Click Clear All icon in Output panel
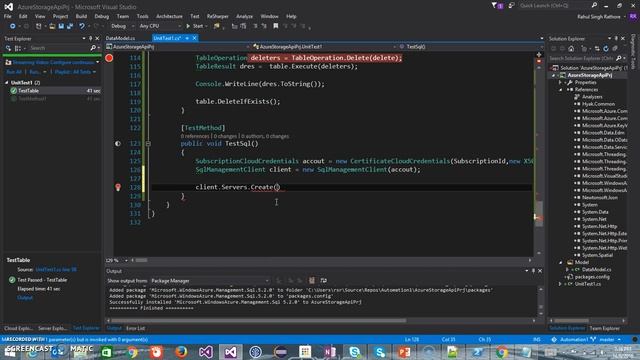 [x=312, y=280]
